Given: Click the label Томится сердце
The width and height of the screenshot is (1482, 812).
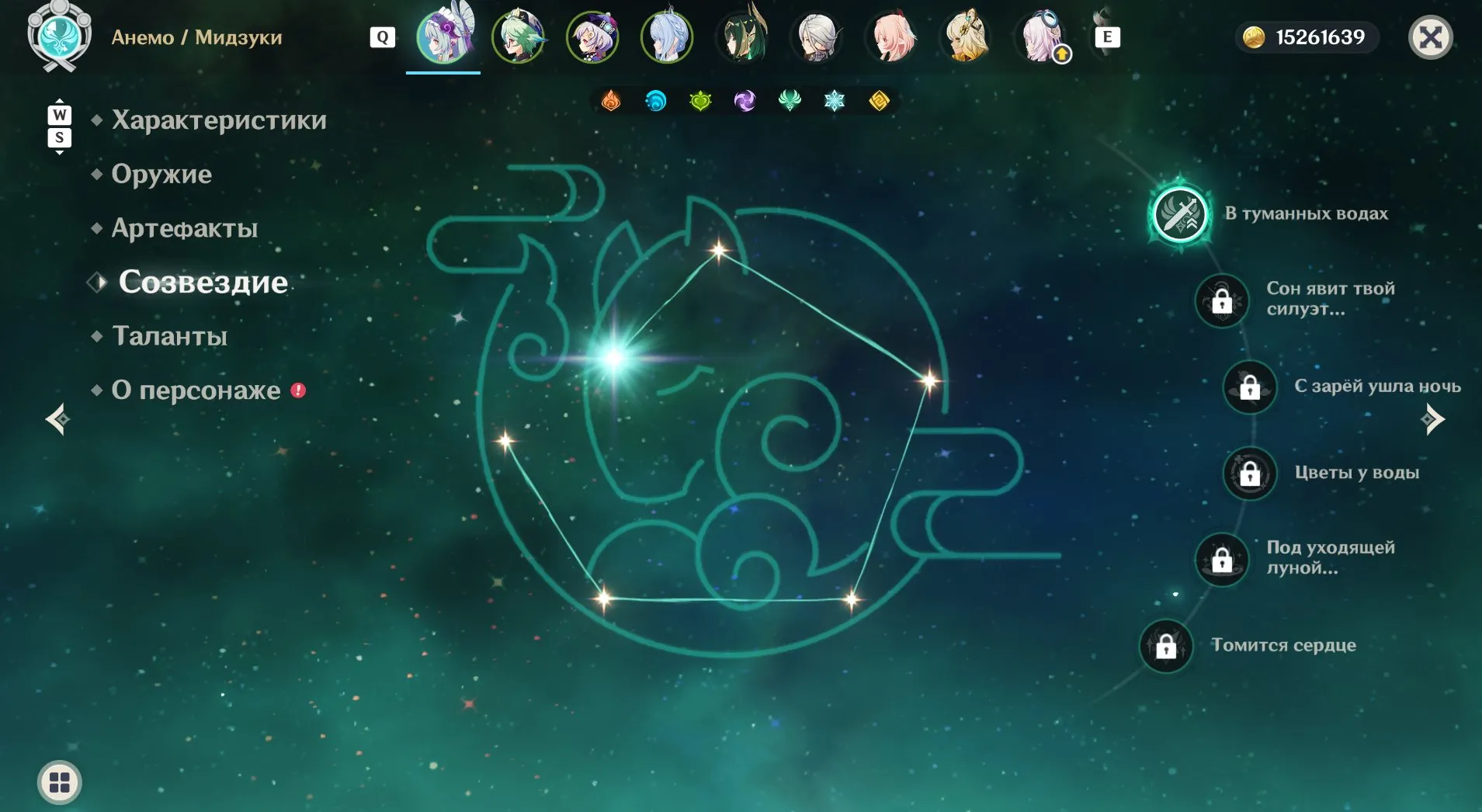Looking at the screenshot, I should point(1284,645).
